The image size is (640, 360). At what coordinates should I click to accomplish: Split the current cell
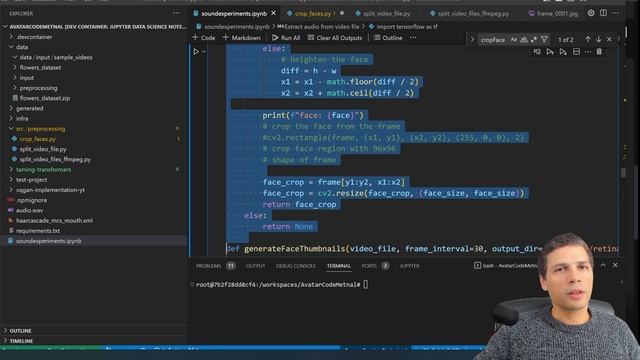pos(576,52)
